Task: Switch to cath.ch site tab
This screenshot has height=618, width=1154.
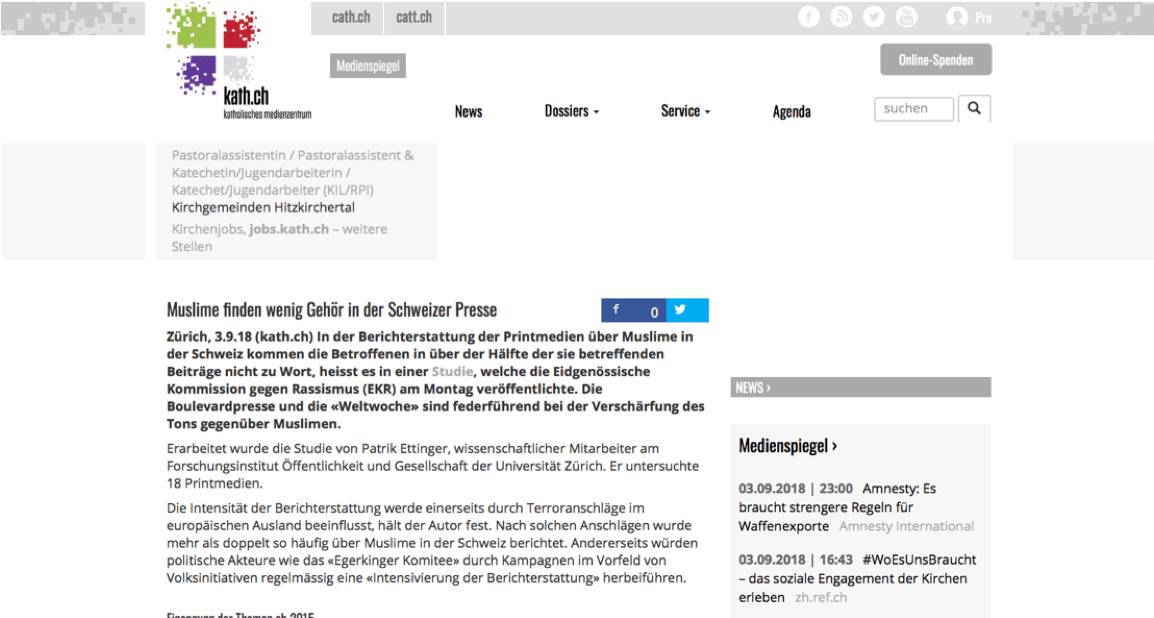Action: click(350, 18)
